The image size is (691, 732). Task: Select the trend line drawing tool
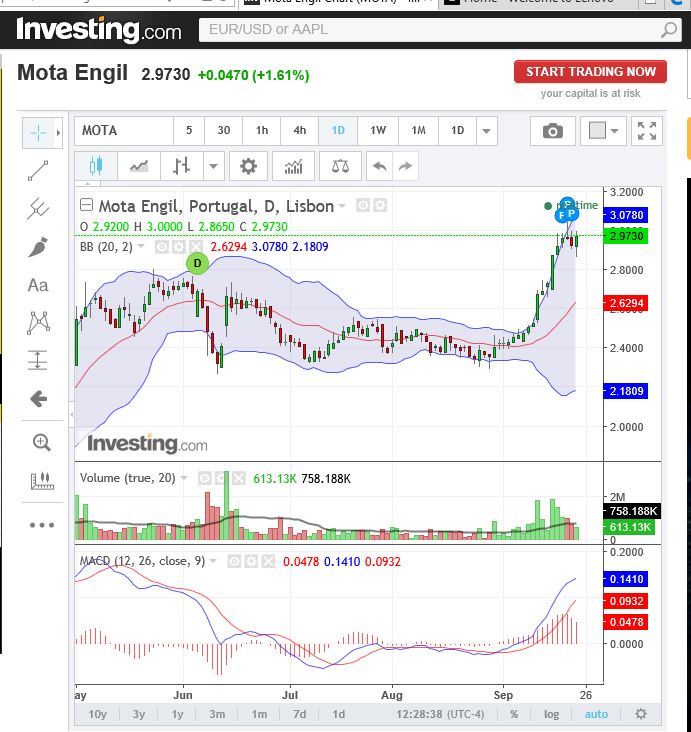[38, 170]
